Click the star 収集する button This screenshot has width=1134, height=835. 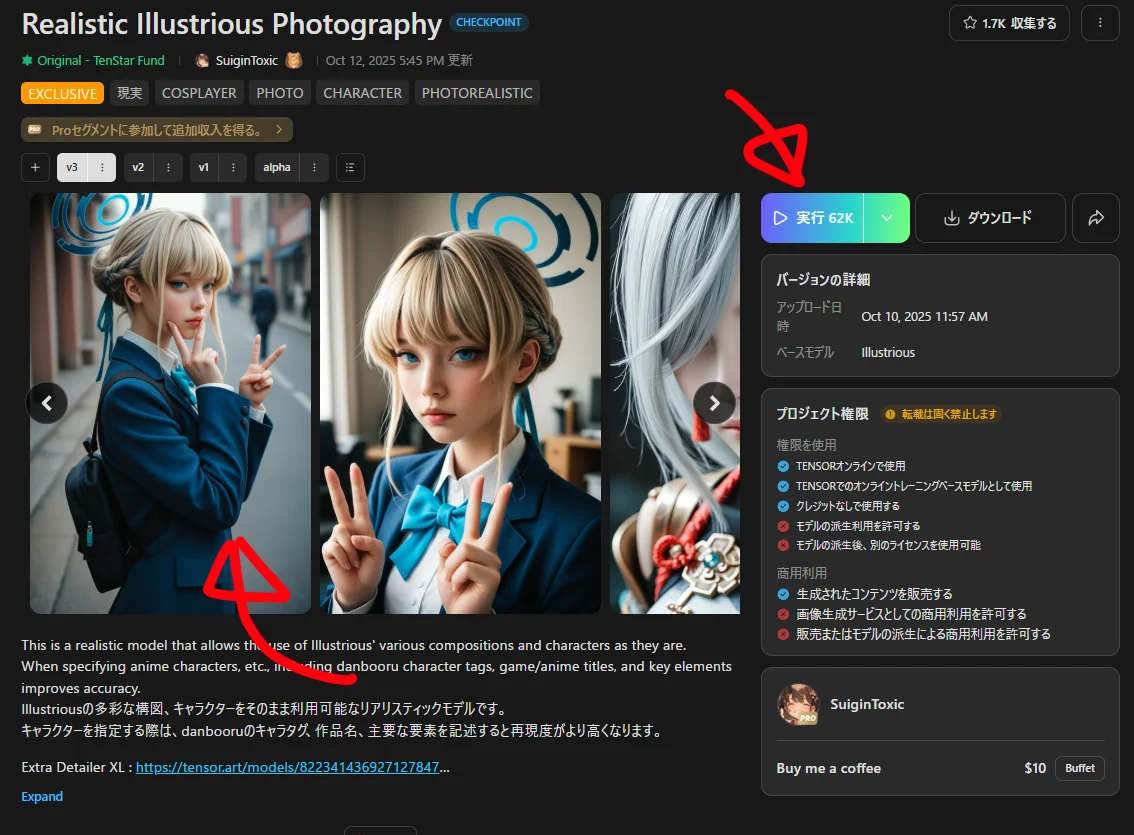pos(1008,23)
